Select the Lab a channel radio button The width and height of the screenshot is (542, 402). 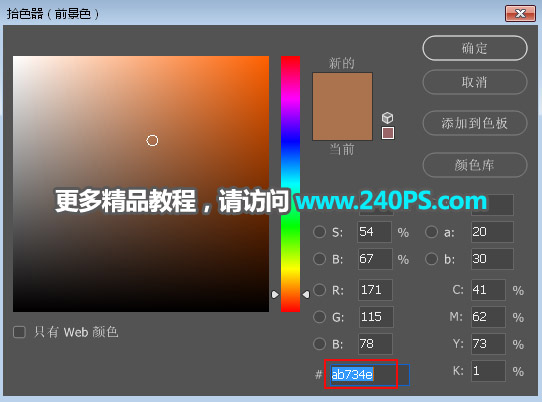431,232
